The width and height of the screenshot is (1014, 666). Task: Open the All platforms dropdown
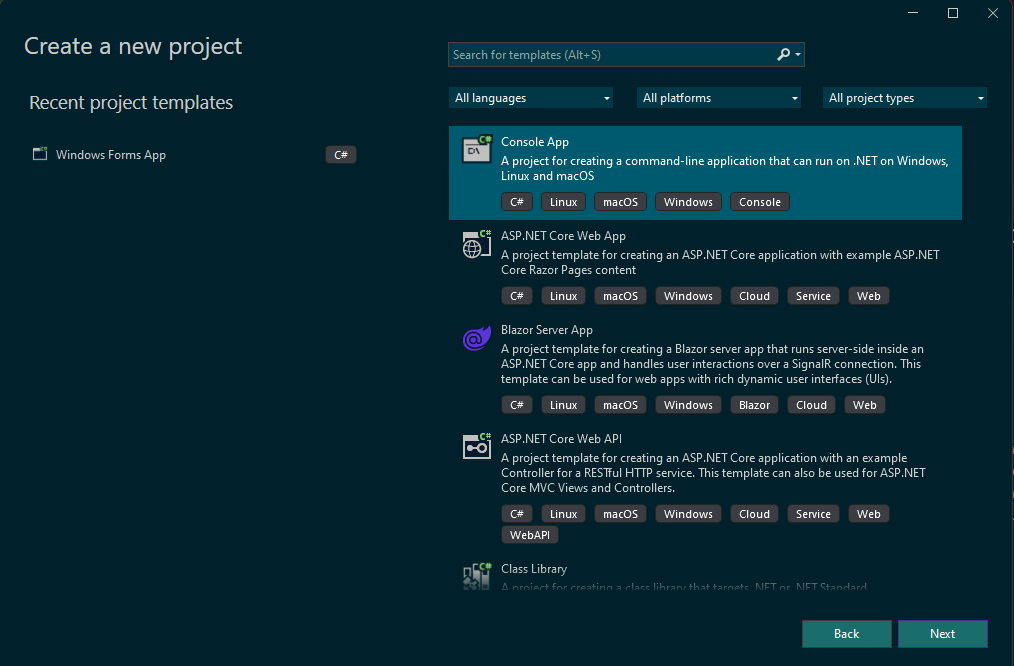coord(718,98)
